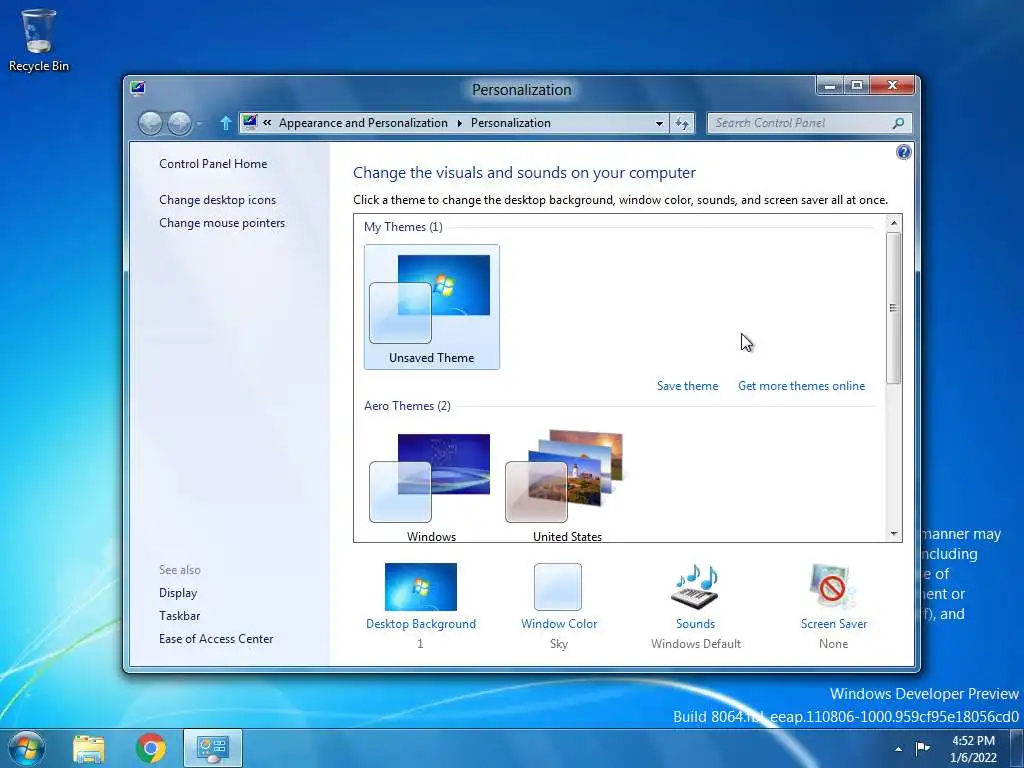This screenshot has width=1024, height=768.
Task: Expand the address bar history dropdown
Action: 659,123
